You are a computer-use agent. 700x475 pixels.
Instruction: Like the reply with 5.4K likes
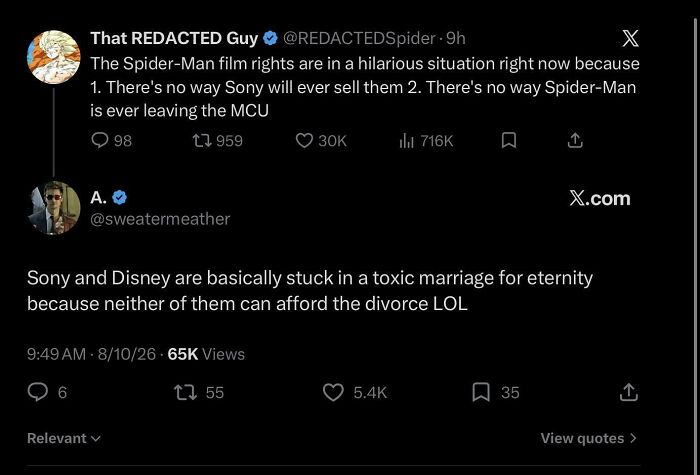tap(355, 392)
